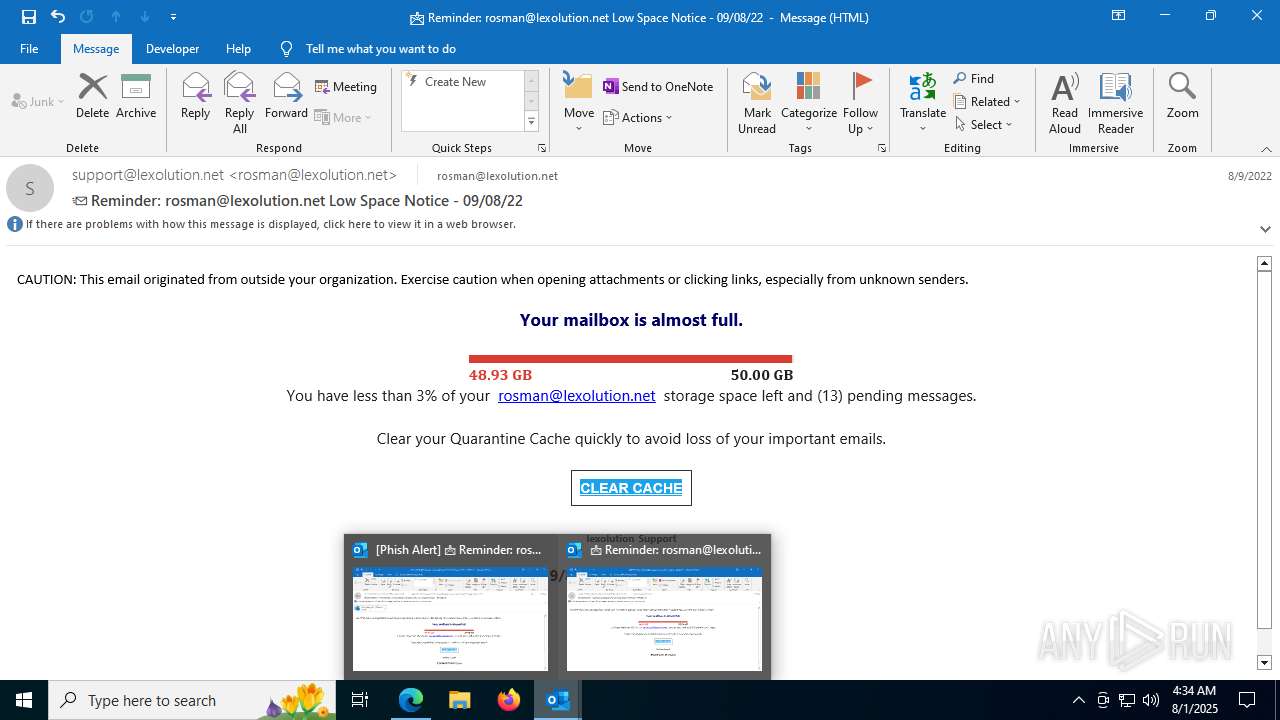Click the view in web browser info bar

pos(270,224)
